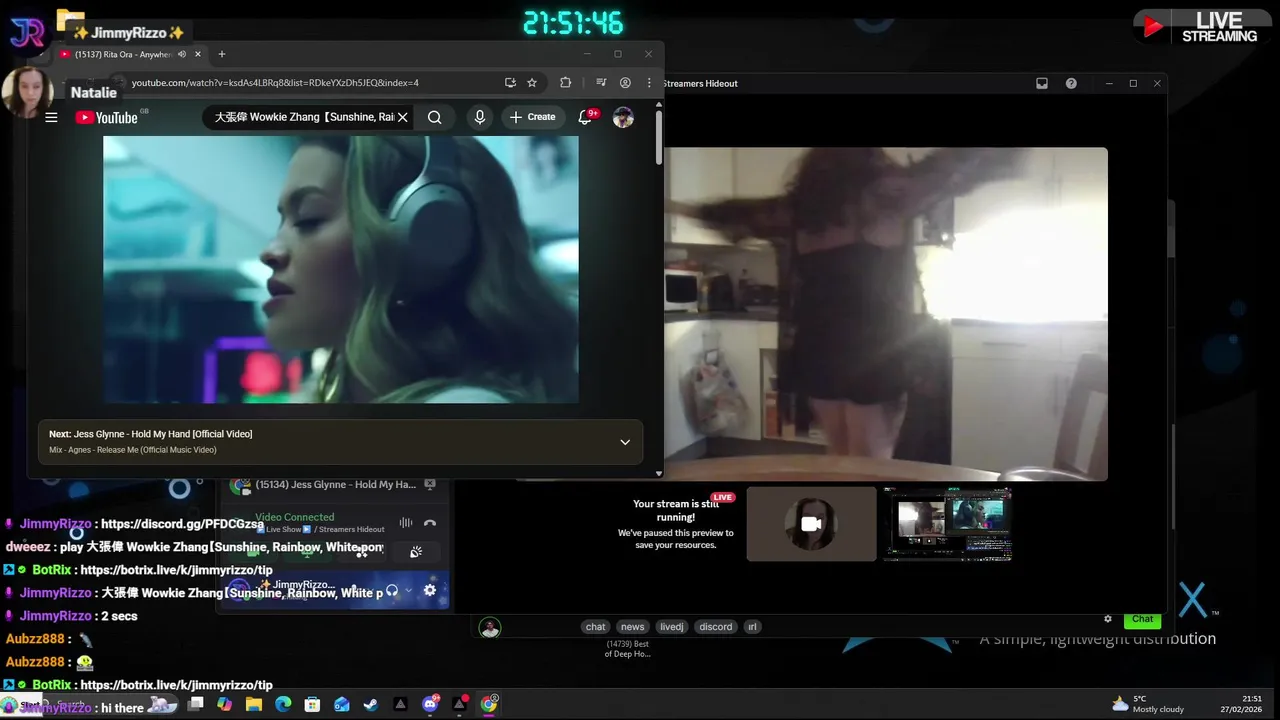The width and height of the screenshot is (1280, 720).
Task: Open a new browser tab
Action: point(222,54)
